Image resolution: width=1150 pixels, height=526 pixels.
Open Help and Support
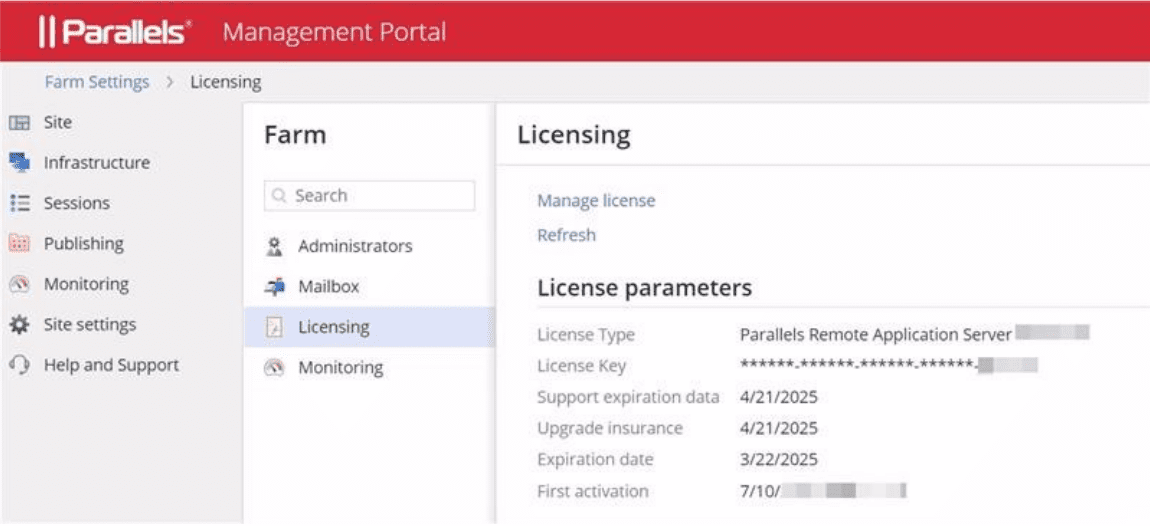tap(111, 365)
